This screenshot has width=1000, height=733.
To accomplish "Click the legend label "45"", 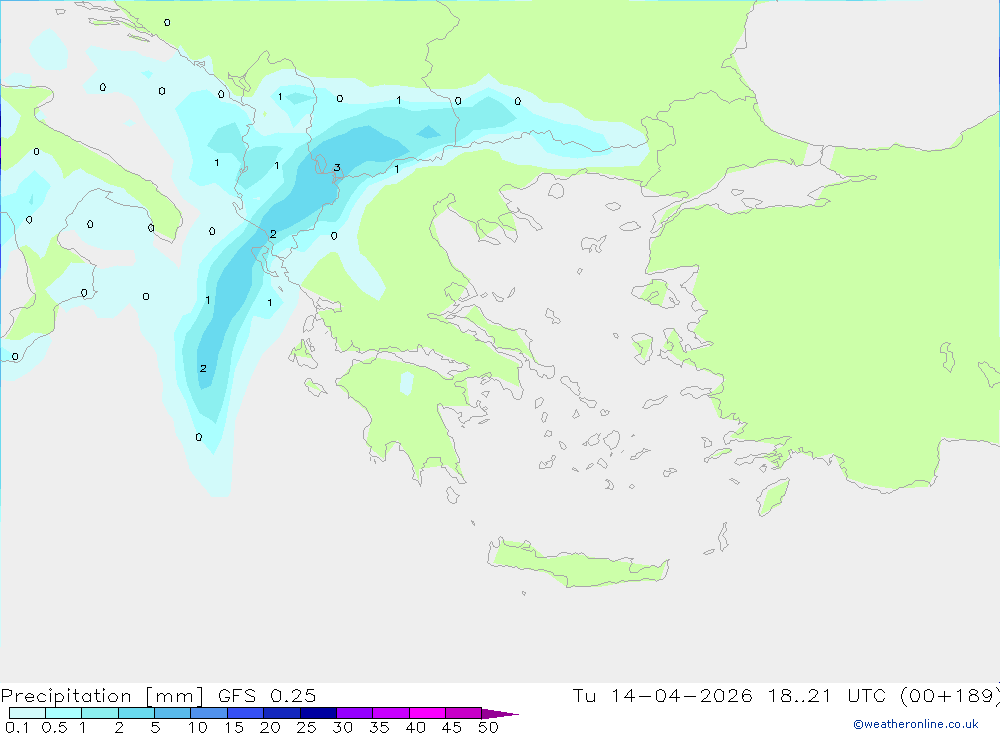I will pos(452,727).
